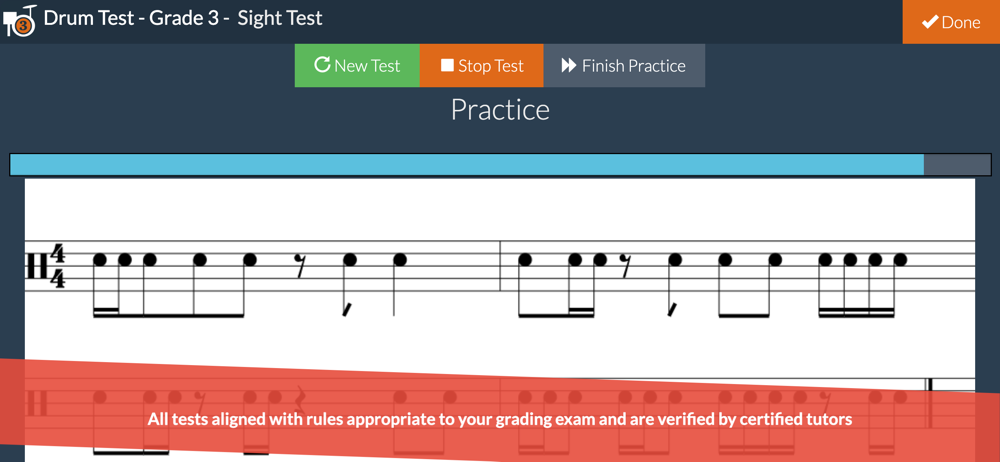Viewport: 1000px width, 462px height.
Task: Click the white stop square icon
Action: click(446, 65)
